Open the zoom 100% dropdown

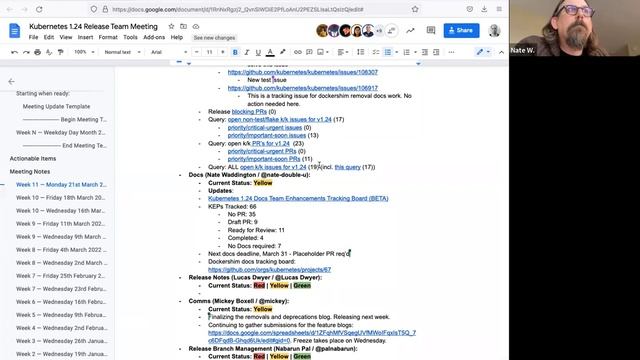pyautogui.click(x=84, y=52)
